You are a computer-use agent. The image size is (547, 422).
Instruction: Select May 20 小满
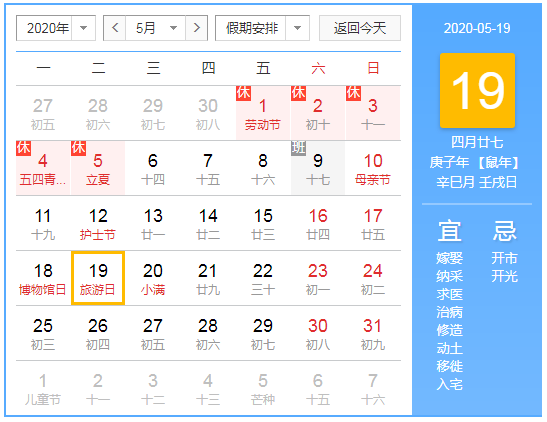click(x=153, y=278)
